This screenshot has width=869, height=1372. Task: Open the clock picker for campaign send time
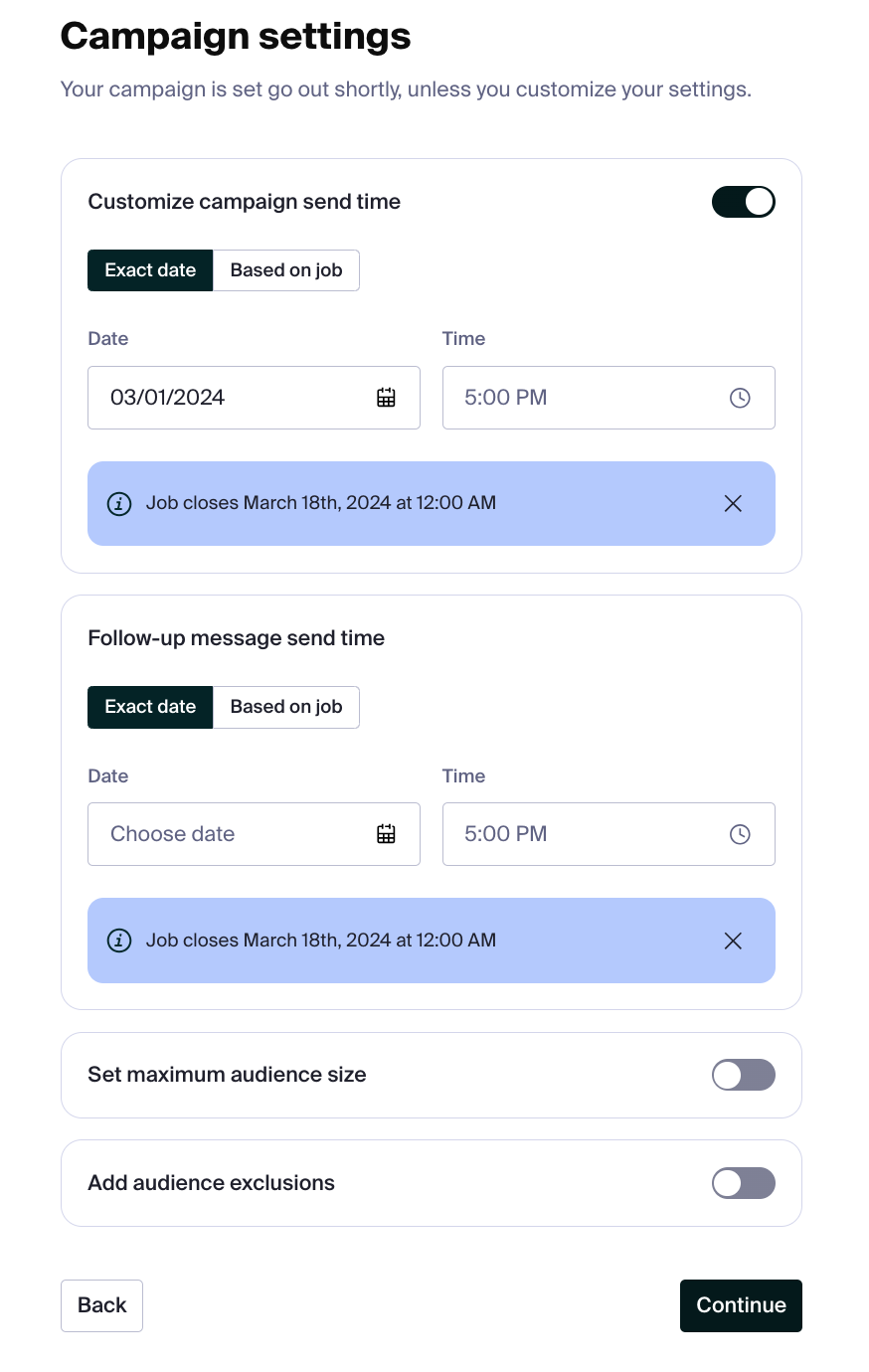740,397
